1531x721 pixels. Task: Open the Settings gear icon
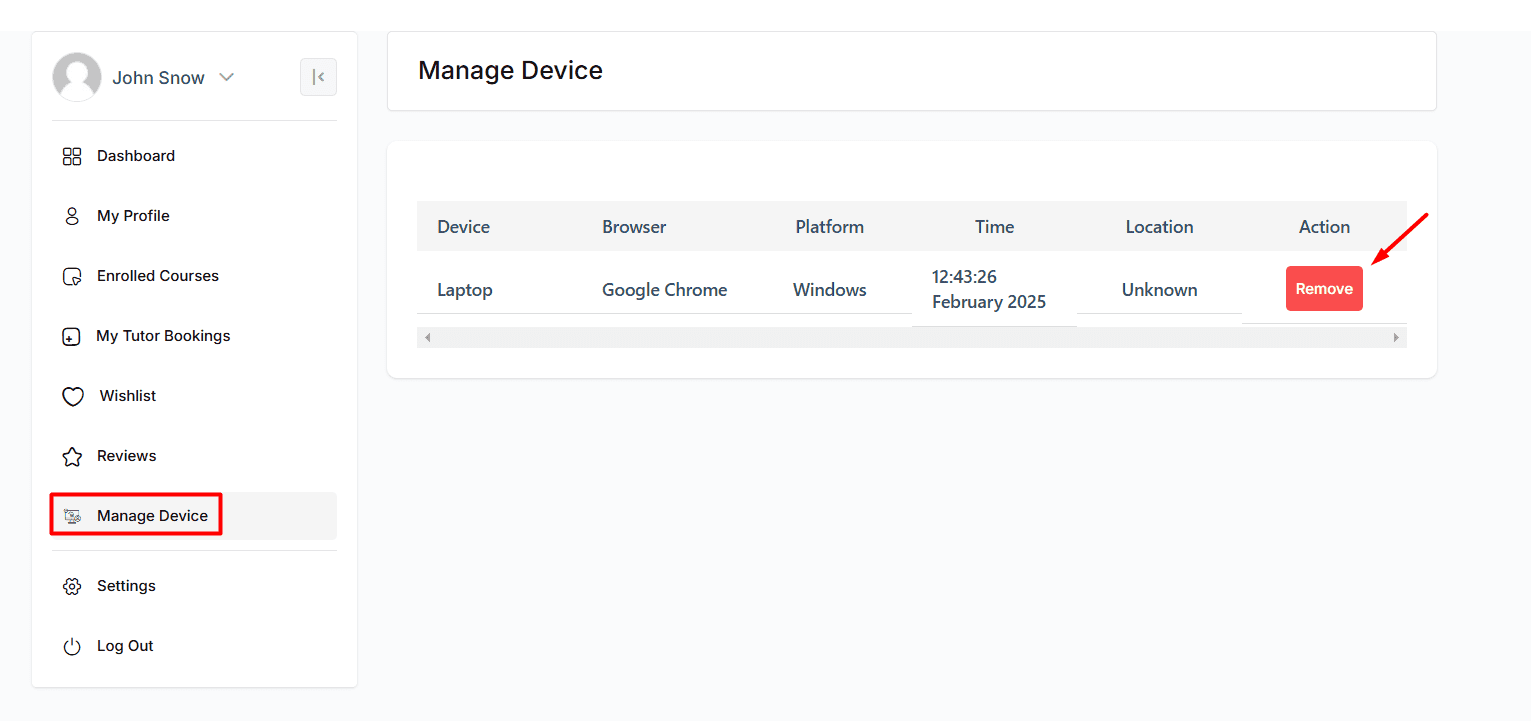click(71, 586)
